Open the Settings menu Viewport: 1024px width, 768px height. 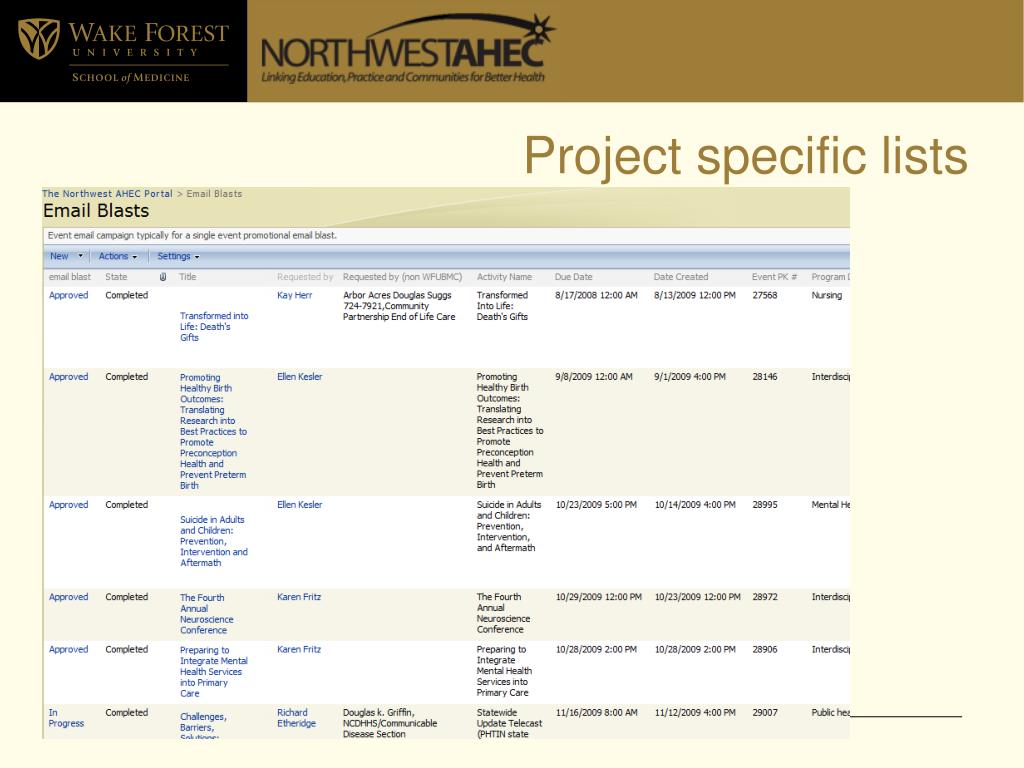click(178, 256)
